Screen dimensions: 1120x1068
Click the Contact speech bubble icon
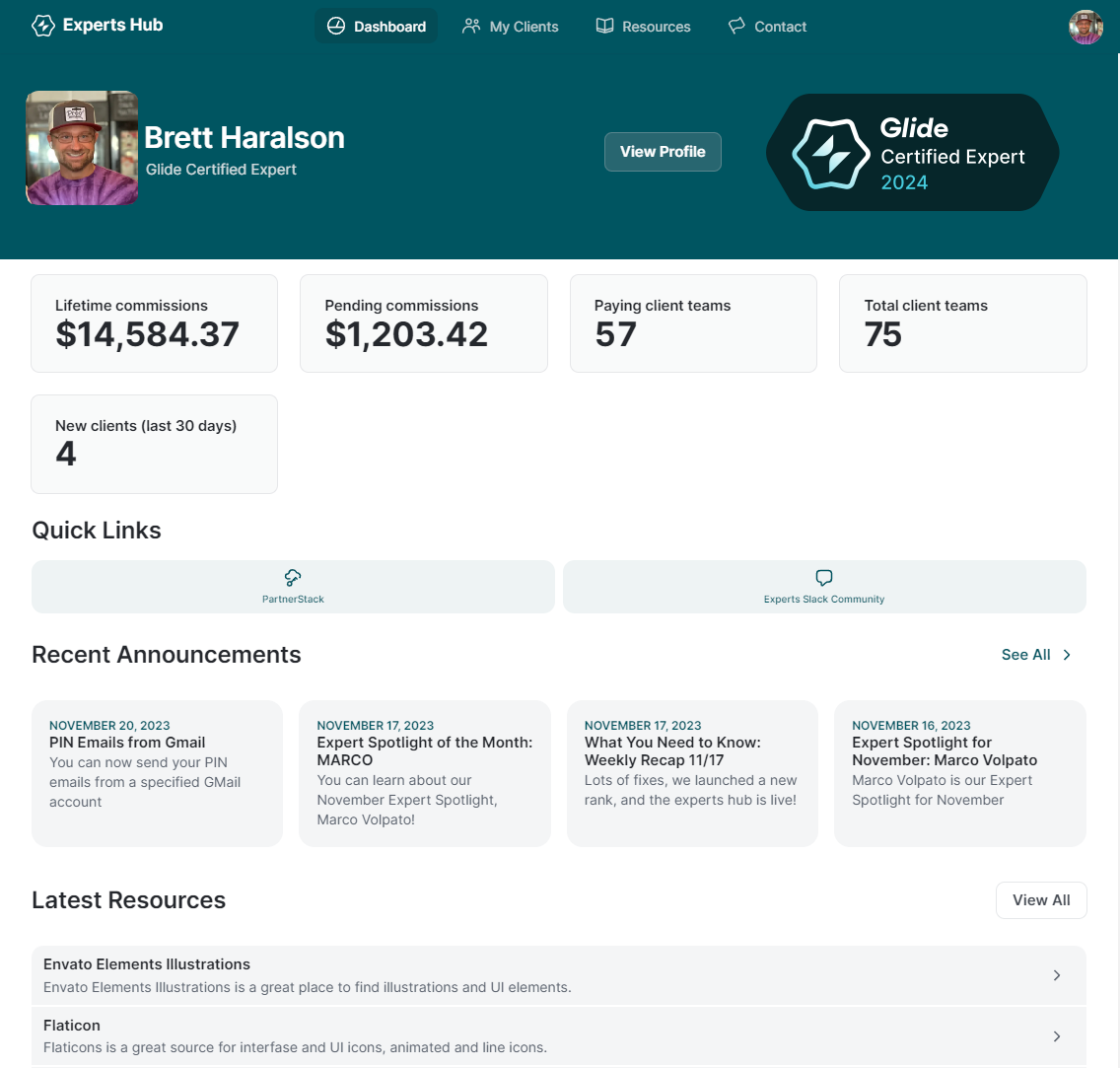click(736, 27)
